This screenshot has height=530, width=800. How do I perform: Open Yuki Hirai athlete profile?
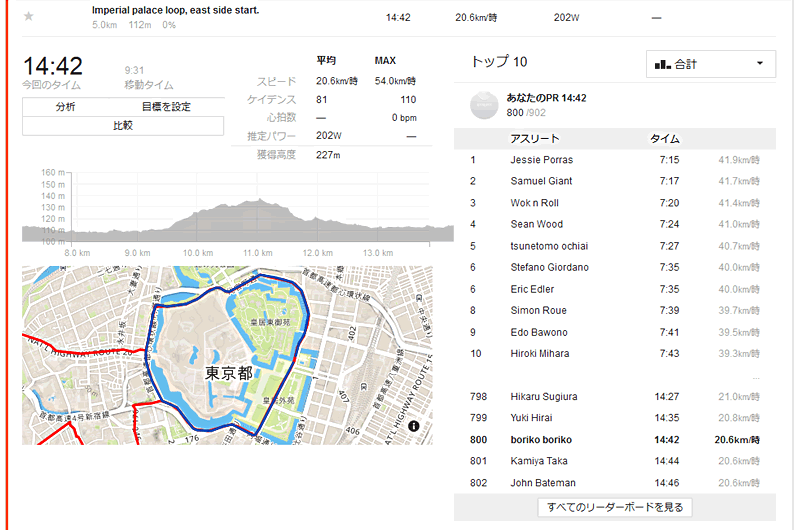click(x=531, y=417)
